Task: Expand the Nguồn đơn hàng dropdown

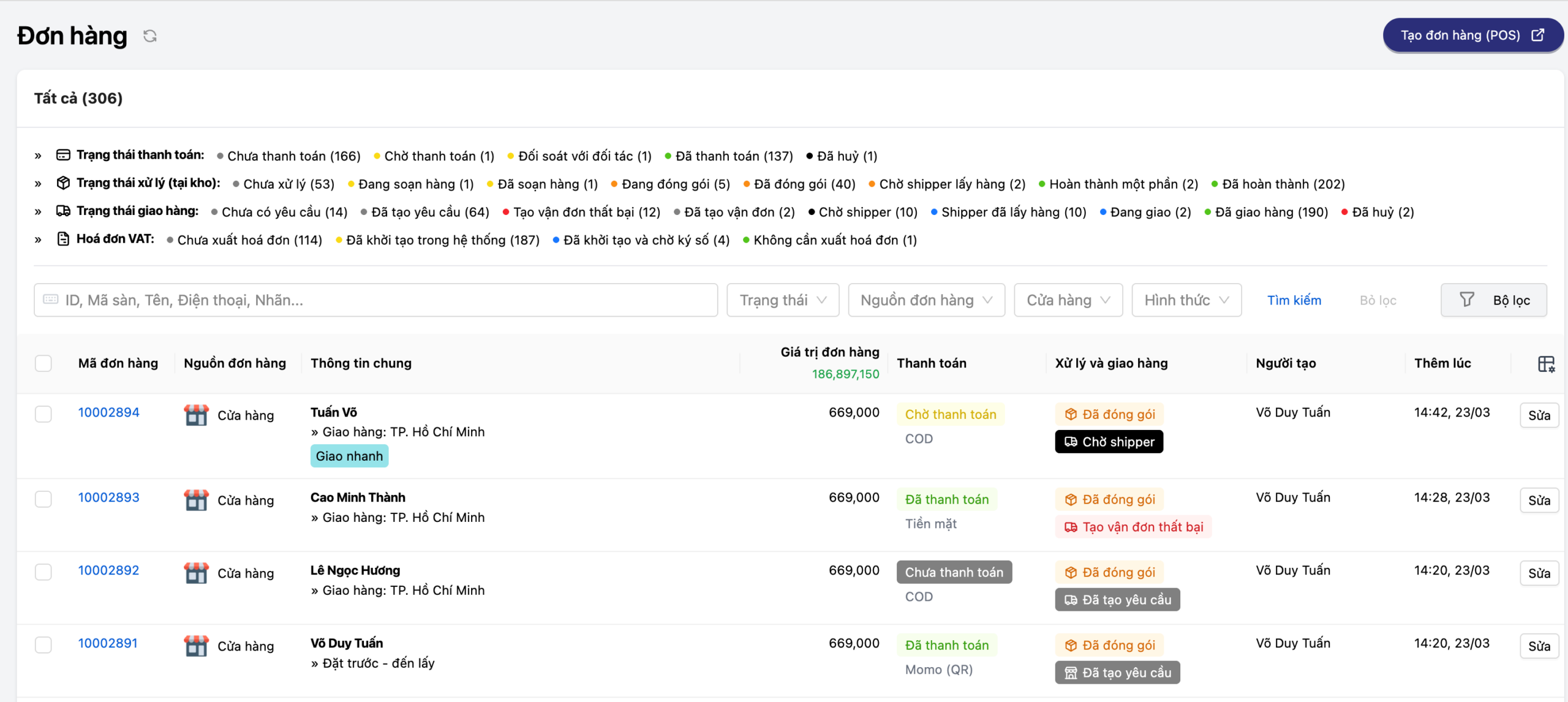Action: pos(925,300)
